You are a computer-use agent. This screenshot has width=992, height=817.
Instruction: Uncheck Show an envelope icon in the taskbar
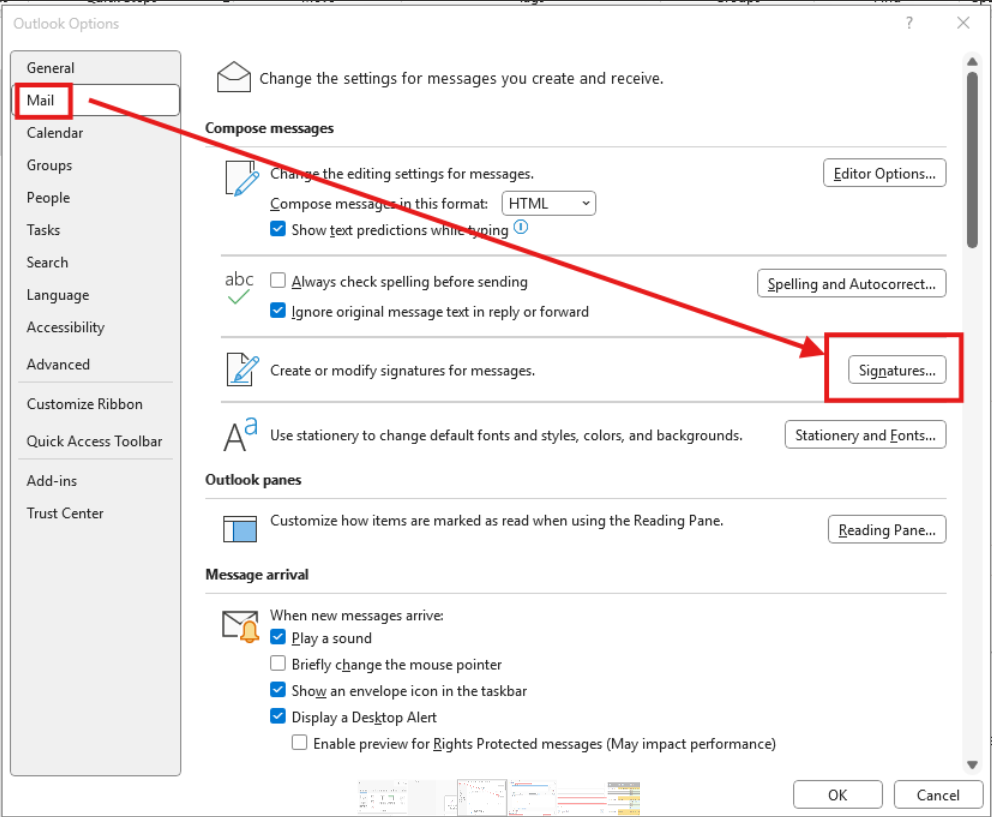tap(278, 689)
